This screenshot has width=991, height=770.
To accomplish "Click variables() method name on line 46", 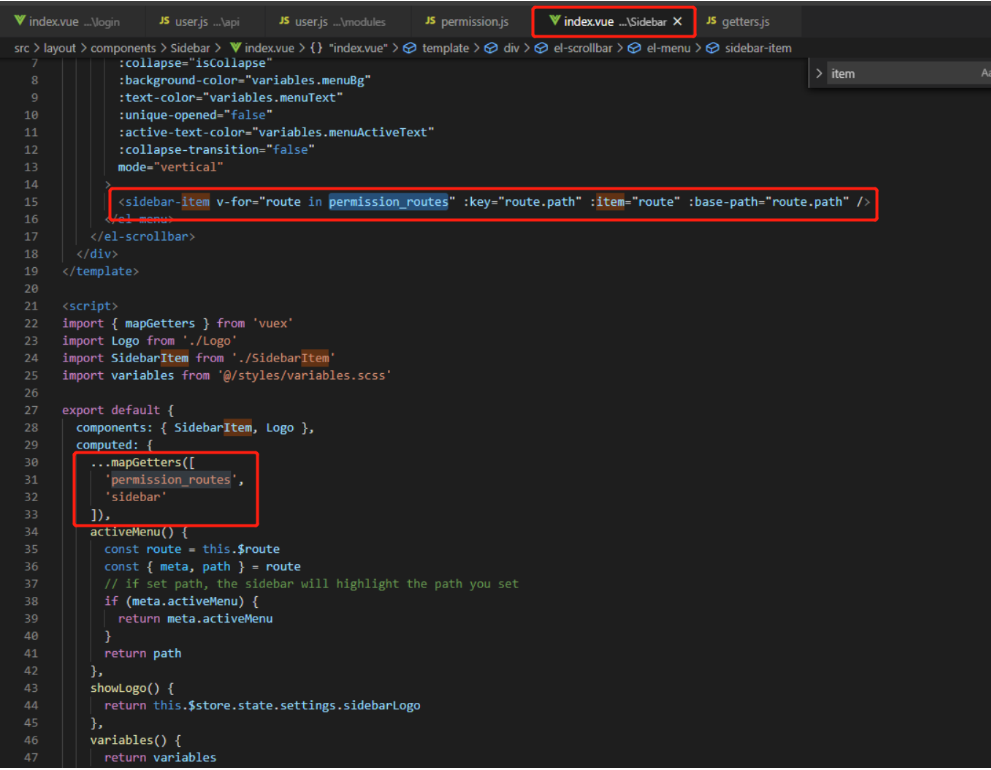I will coord(128,740).
